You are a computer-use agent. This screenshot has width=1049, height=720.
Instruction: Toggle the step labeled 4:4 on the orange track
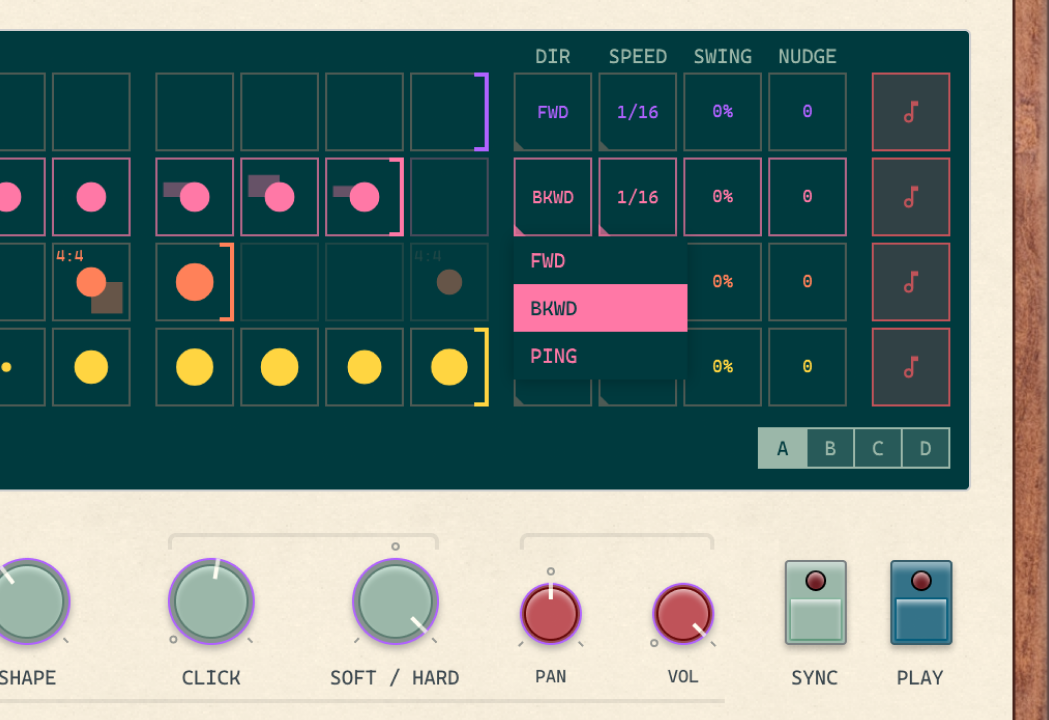91,281
